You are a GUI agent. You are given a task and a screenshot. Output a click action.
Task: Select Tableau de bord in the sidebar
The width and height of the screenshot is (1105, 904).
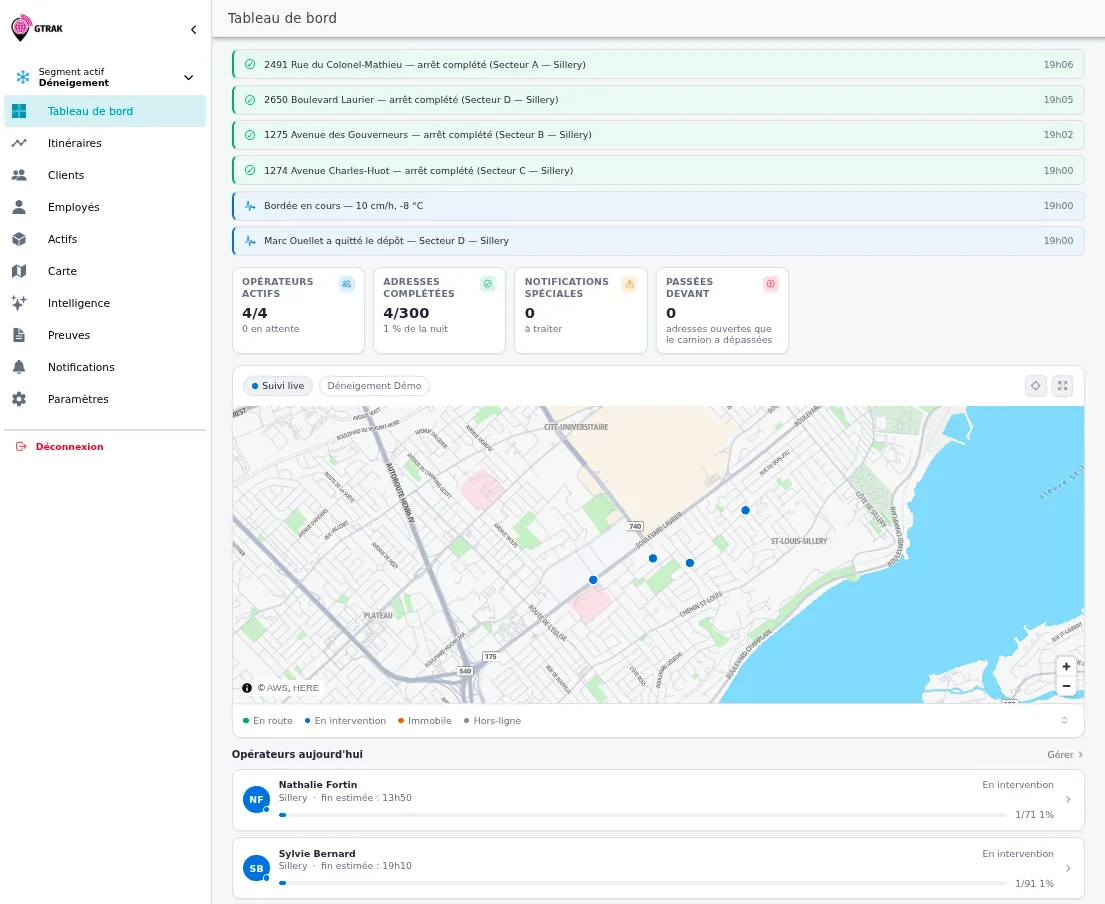105,111
